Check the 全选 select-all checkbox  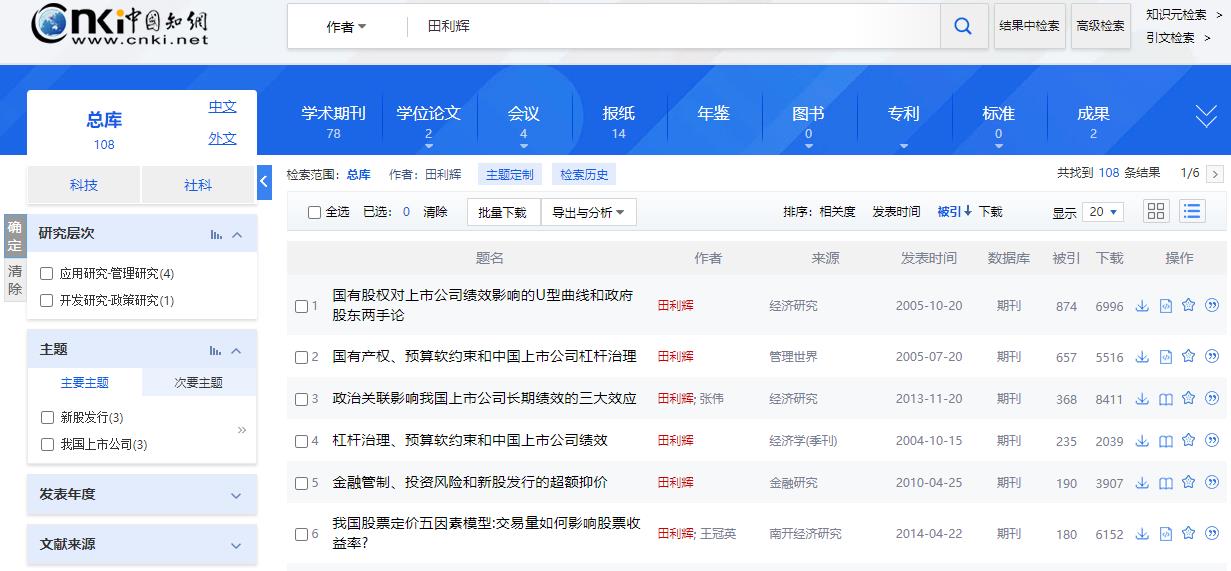314,212
